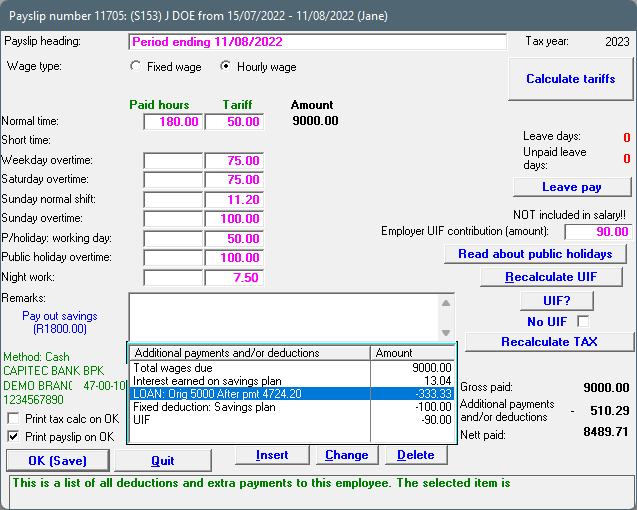
Task: Select the Fixed wage radio button
Action: coord(136,66)
